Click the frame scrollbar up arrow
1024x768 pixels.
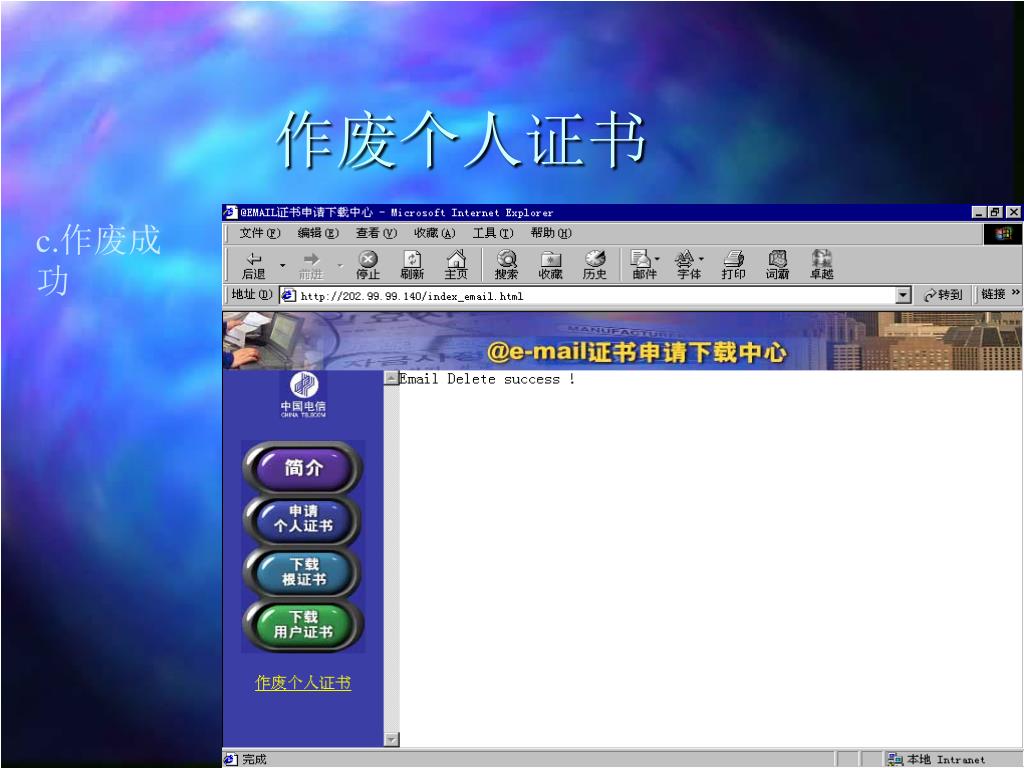click(x=391, y=377)
